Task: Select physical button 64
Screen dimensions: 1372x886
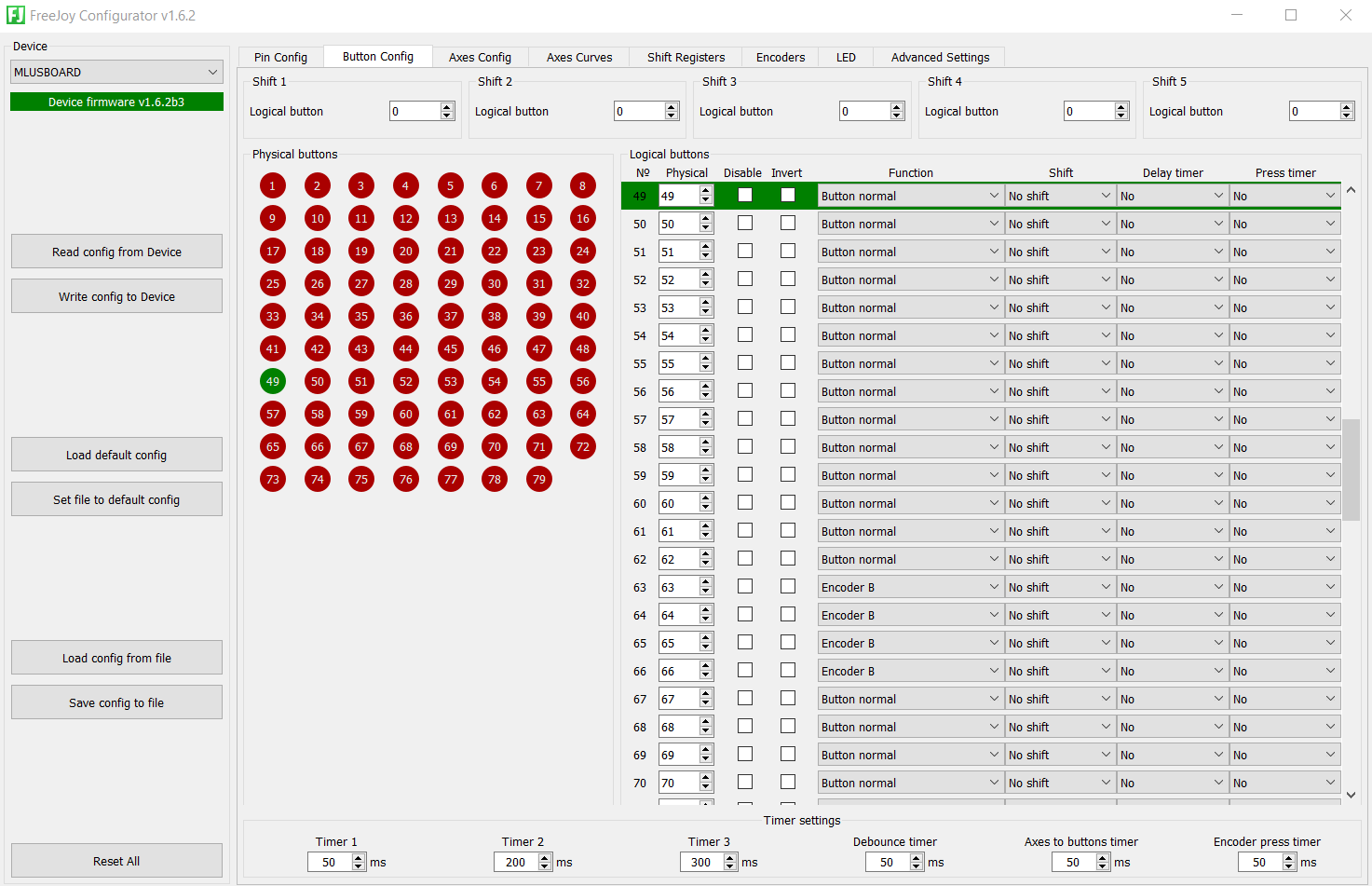Action: pos(581,414)
